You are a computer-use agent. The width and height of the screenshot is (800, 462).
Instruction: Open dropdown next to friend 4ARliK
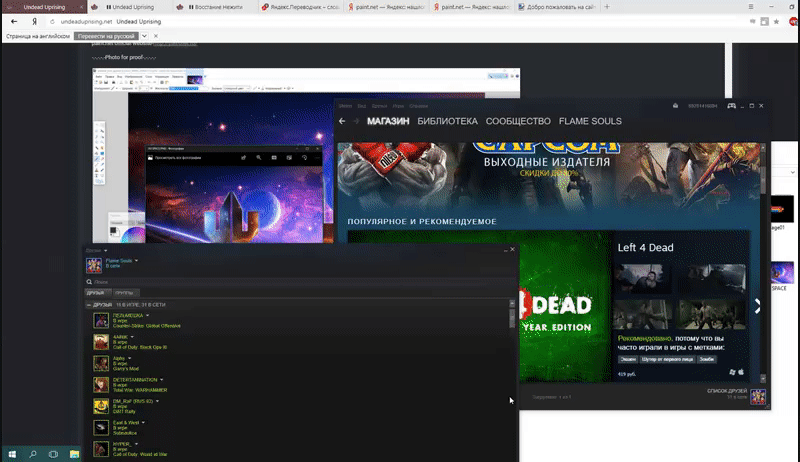[x=132, y=337]
